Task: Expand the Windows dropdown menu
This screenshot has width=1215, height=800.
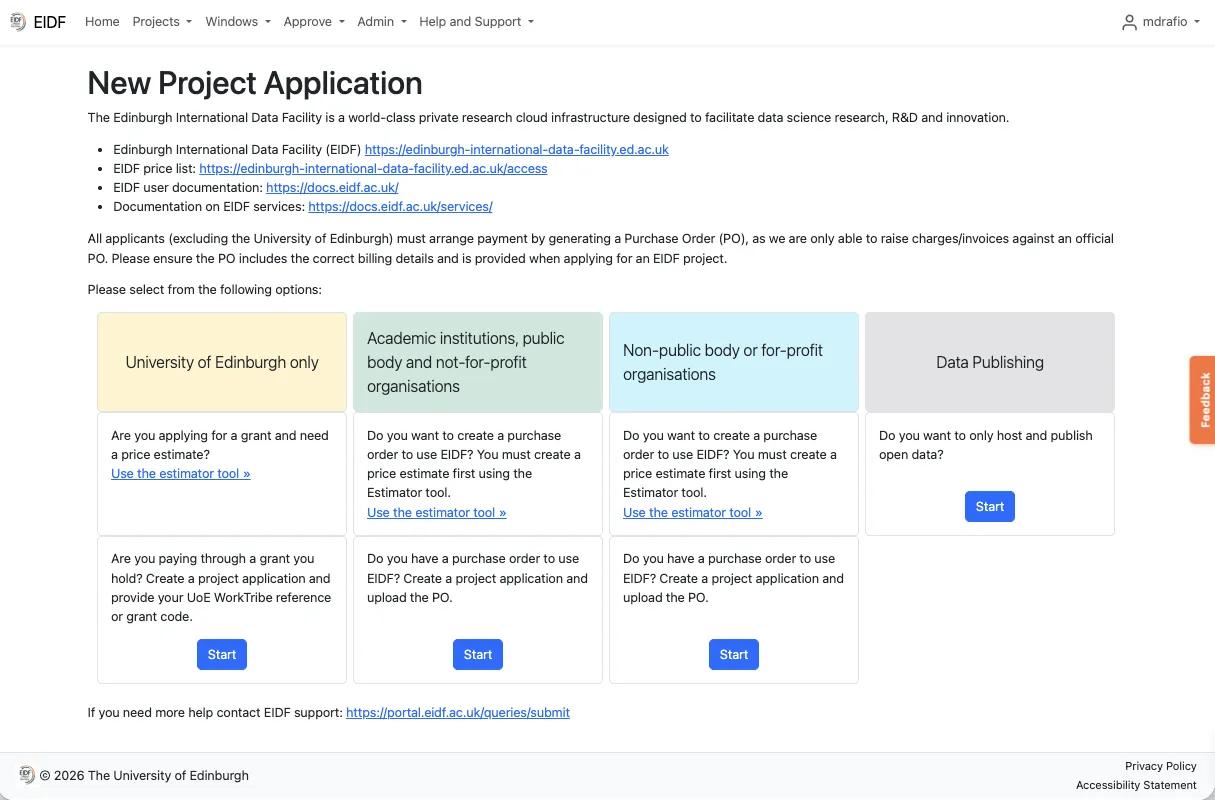Action: pyautogui.click(x=238, y=22)
